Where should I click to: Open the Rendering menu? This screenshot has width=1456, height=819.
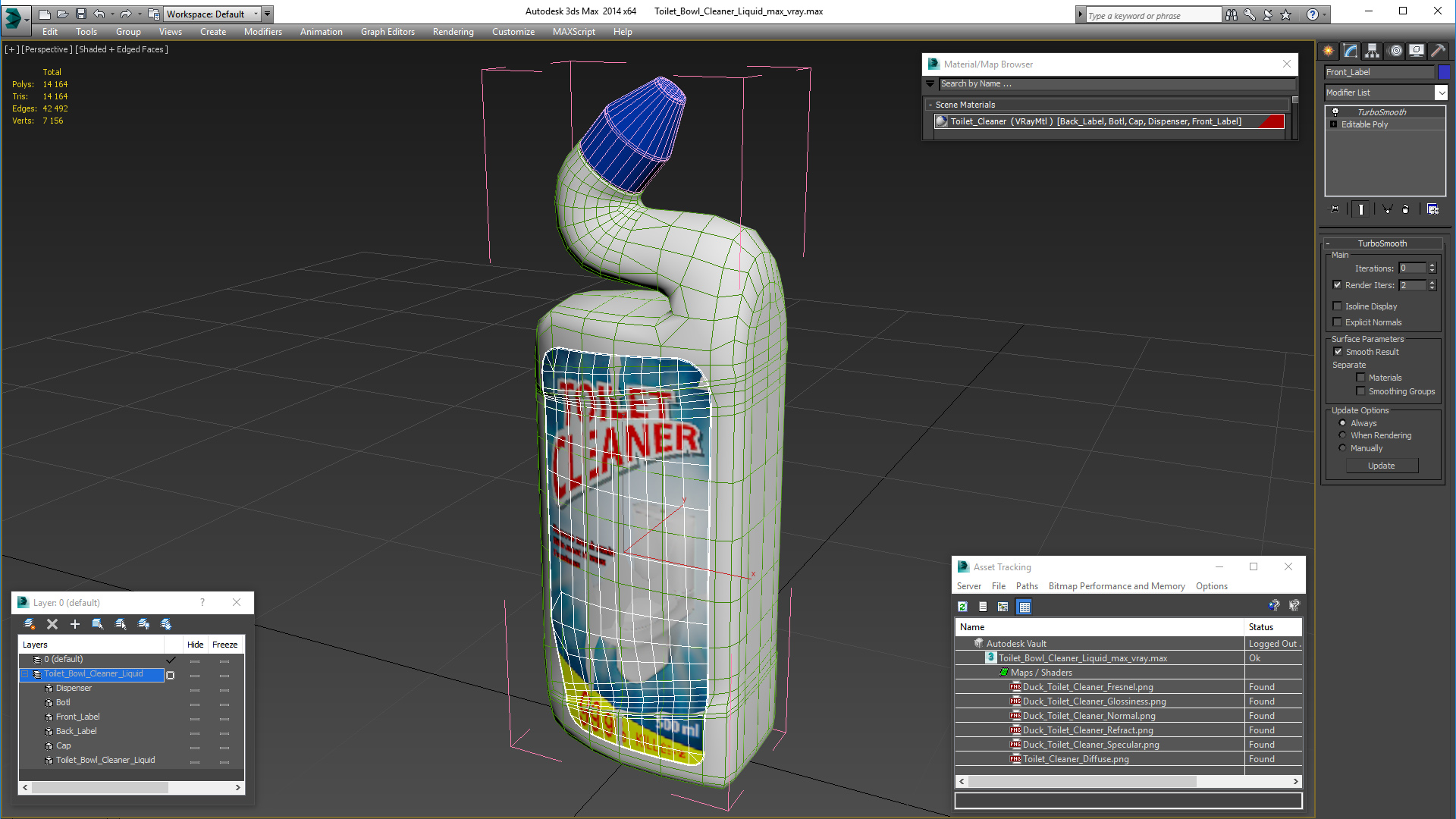coord(453,32)
